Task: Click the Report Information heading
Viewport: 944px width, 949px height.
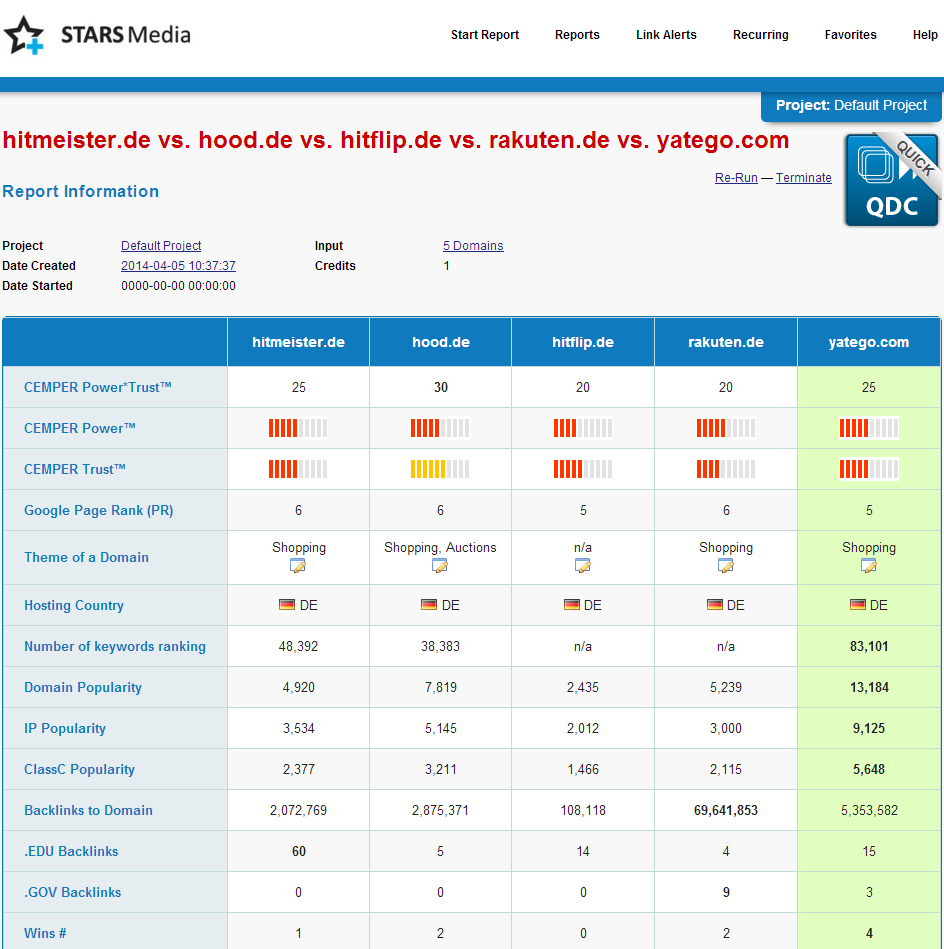Action: [80, 191]
